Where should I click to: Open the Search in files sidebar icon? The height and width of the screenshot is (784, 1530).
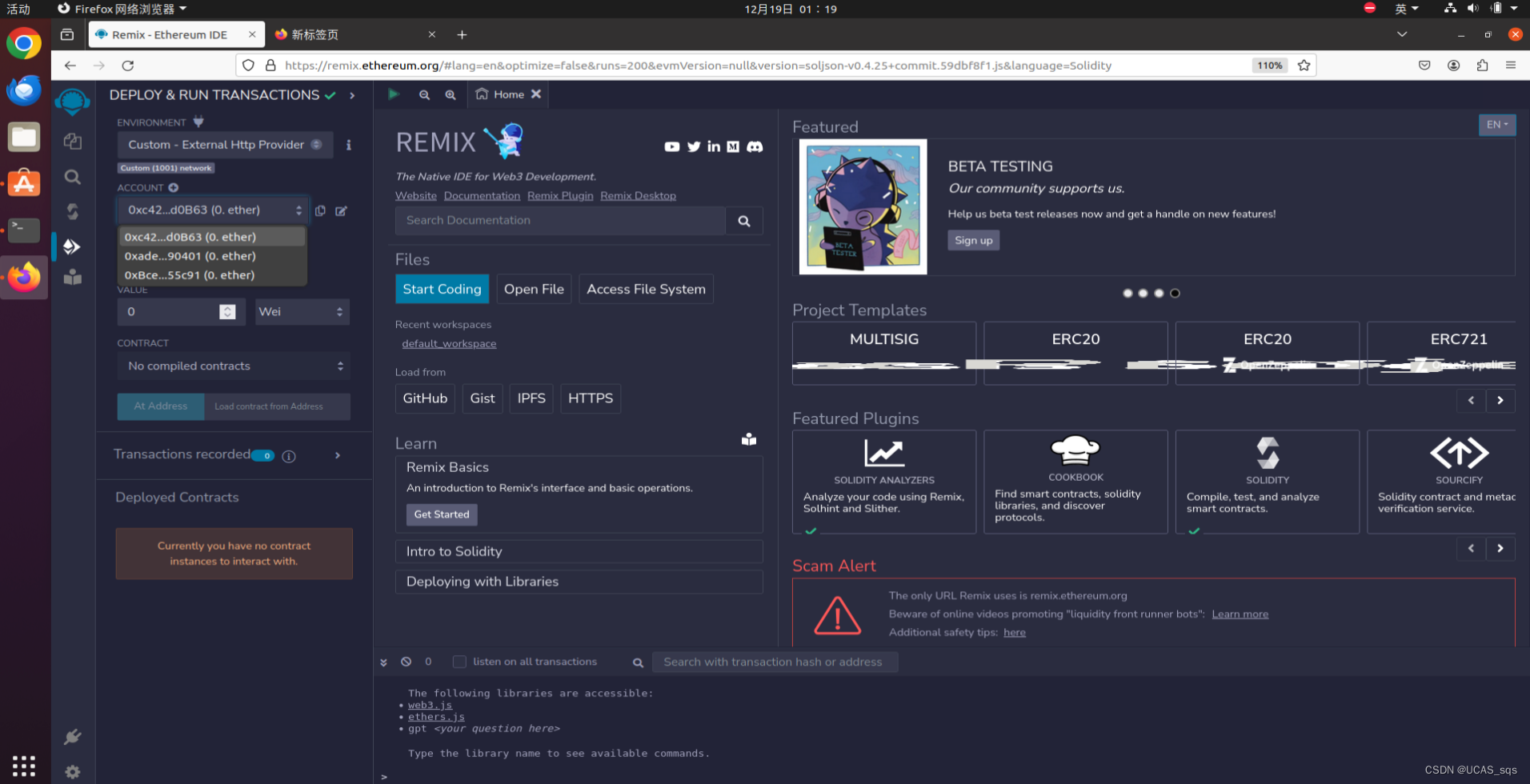73,177
